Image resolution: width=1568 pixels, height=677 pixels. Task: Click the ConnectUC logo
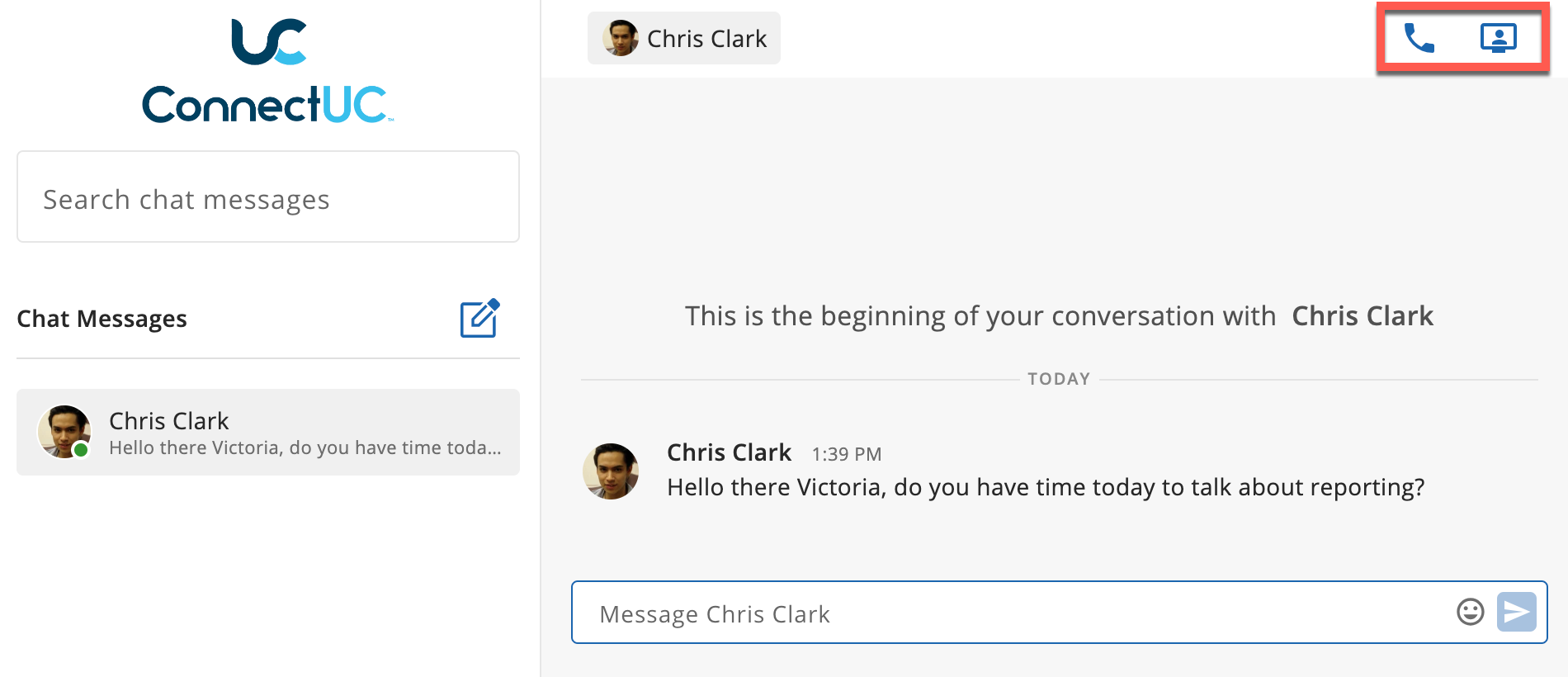pyautogui.click(x=268, y=71)
